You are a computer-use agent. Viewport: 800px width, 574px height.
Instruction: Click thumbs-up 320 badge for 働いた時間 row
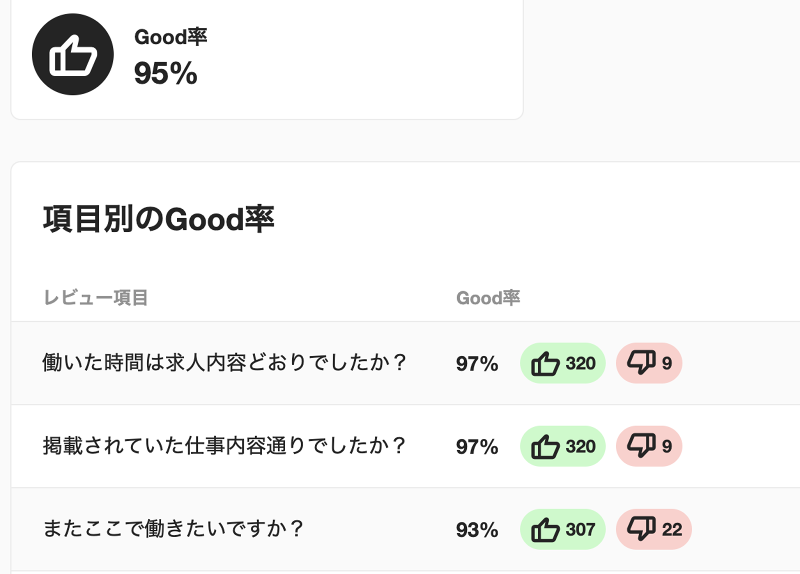pos(562,363)
